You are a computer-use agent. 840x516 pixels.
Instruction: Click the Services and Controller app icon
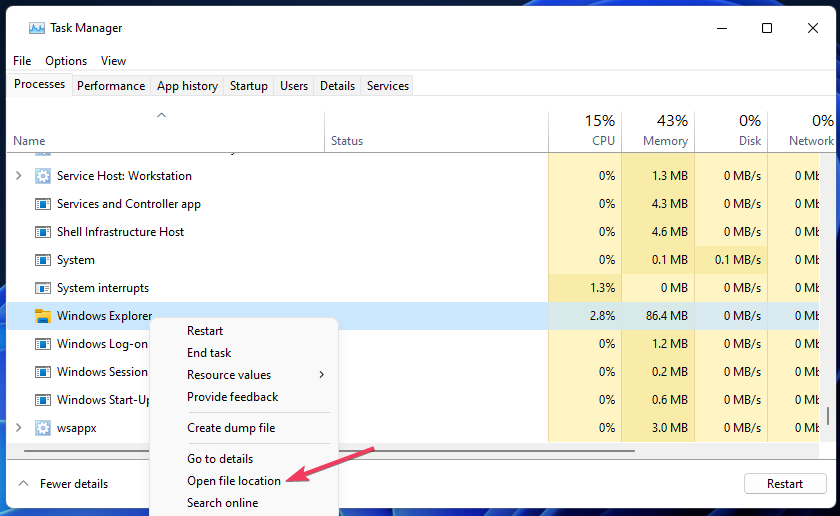pyautogui.click(x=42, y=204)
